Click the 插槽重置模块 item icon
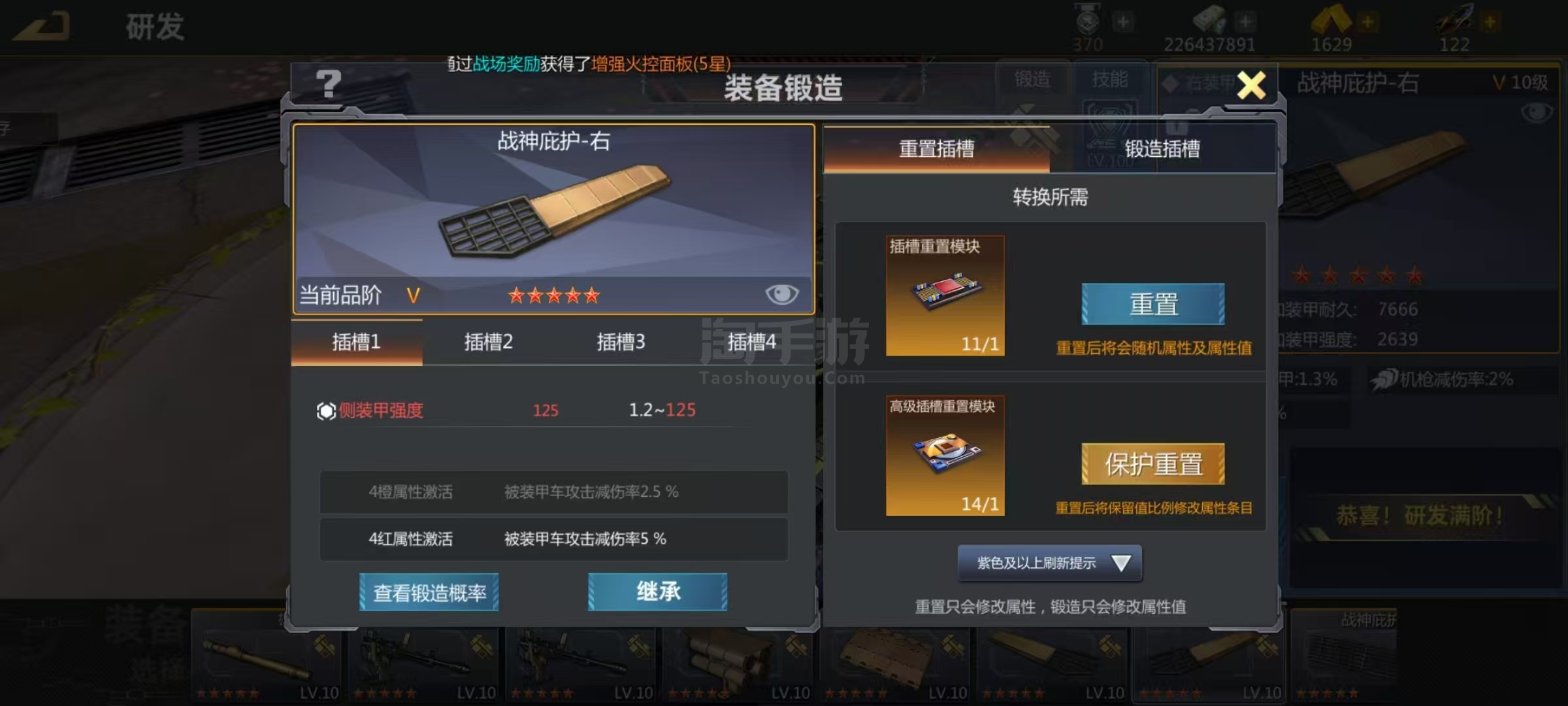The width and height of the screenshot is (1568, 706). pos(945,295)
